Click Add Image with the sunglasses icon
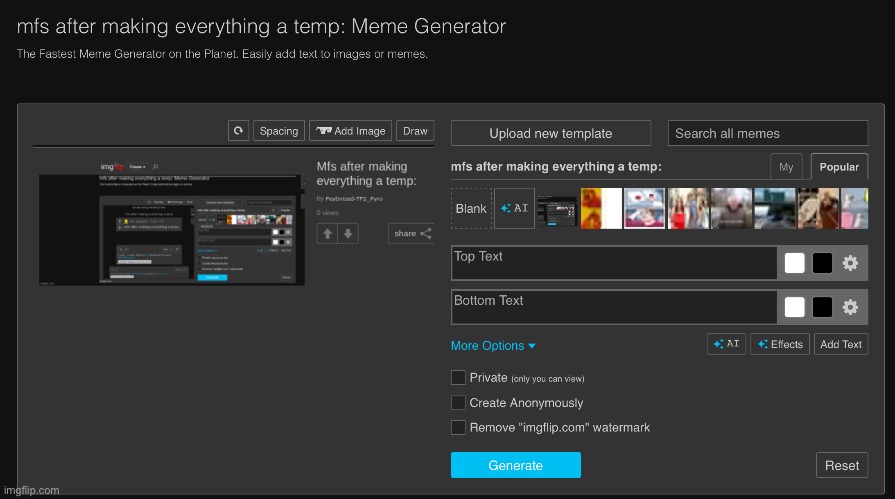The height and width of the screenshot is (499, 895). coord(350,131)
